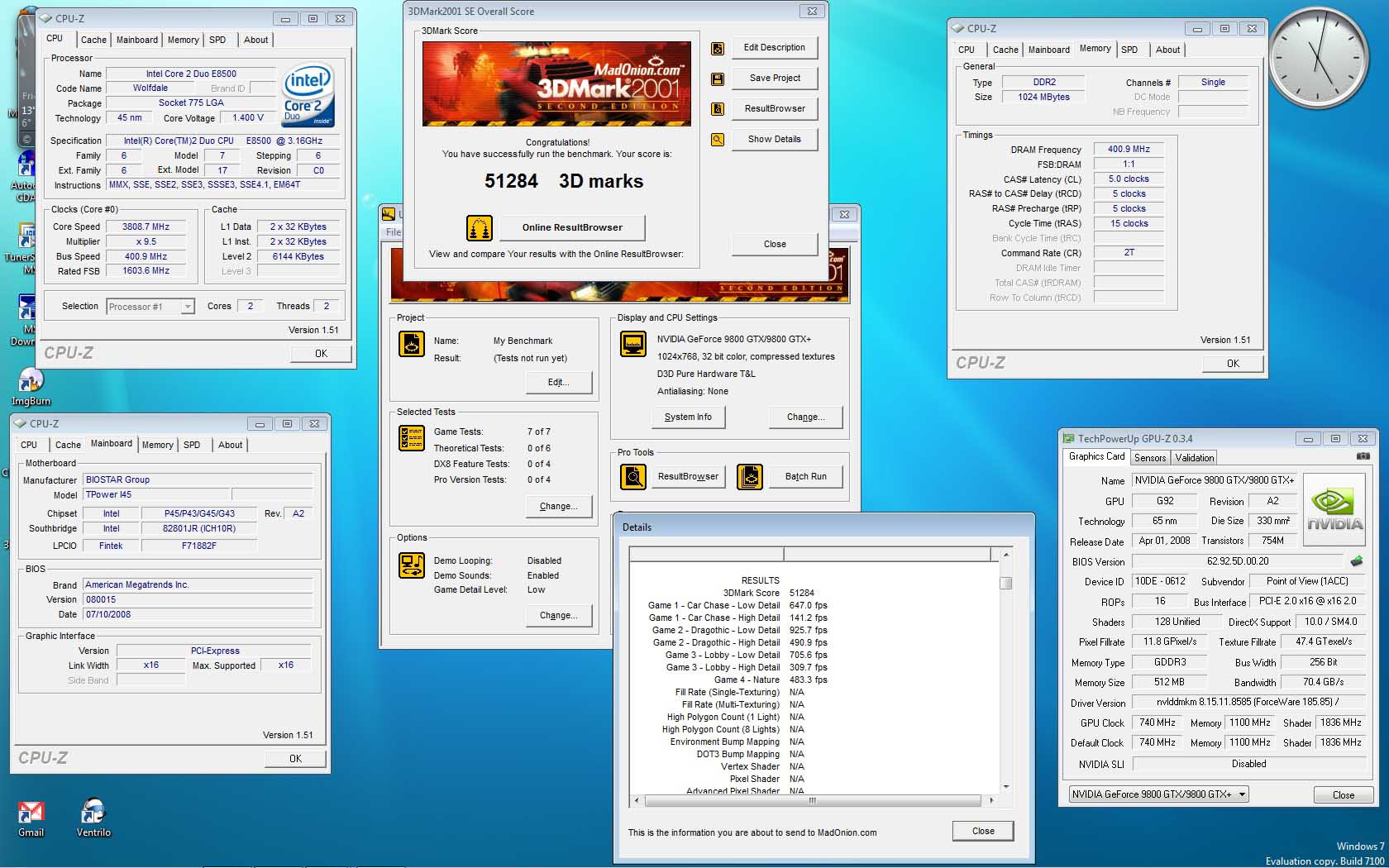
Task: Click the Details vertical scrollbar thumb
Action: tap(1006, 583)
